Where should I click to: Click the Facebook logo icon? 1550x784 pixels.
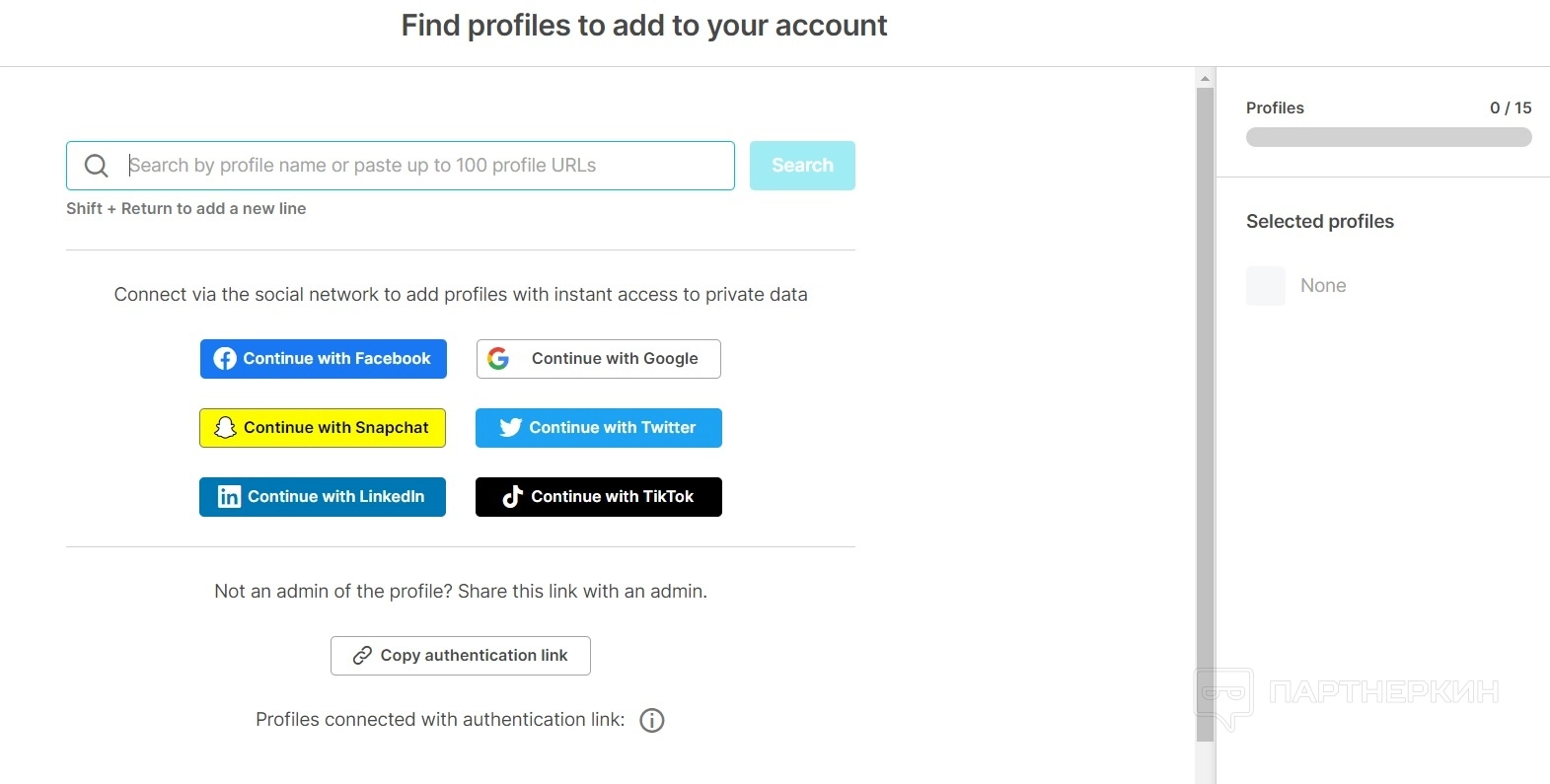[225, 359]
